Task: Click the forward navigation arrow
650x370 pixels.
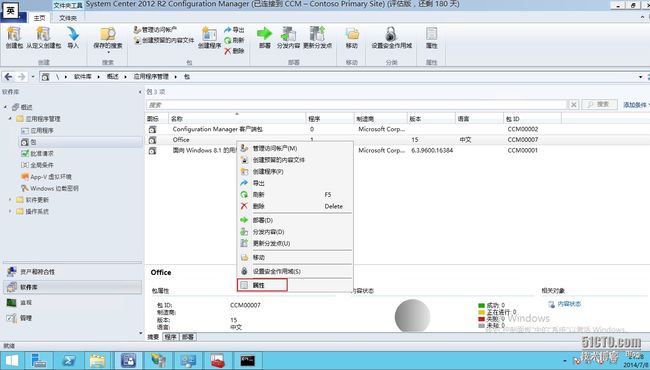Action: [x=21, y=77]
